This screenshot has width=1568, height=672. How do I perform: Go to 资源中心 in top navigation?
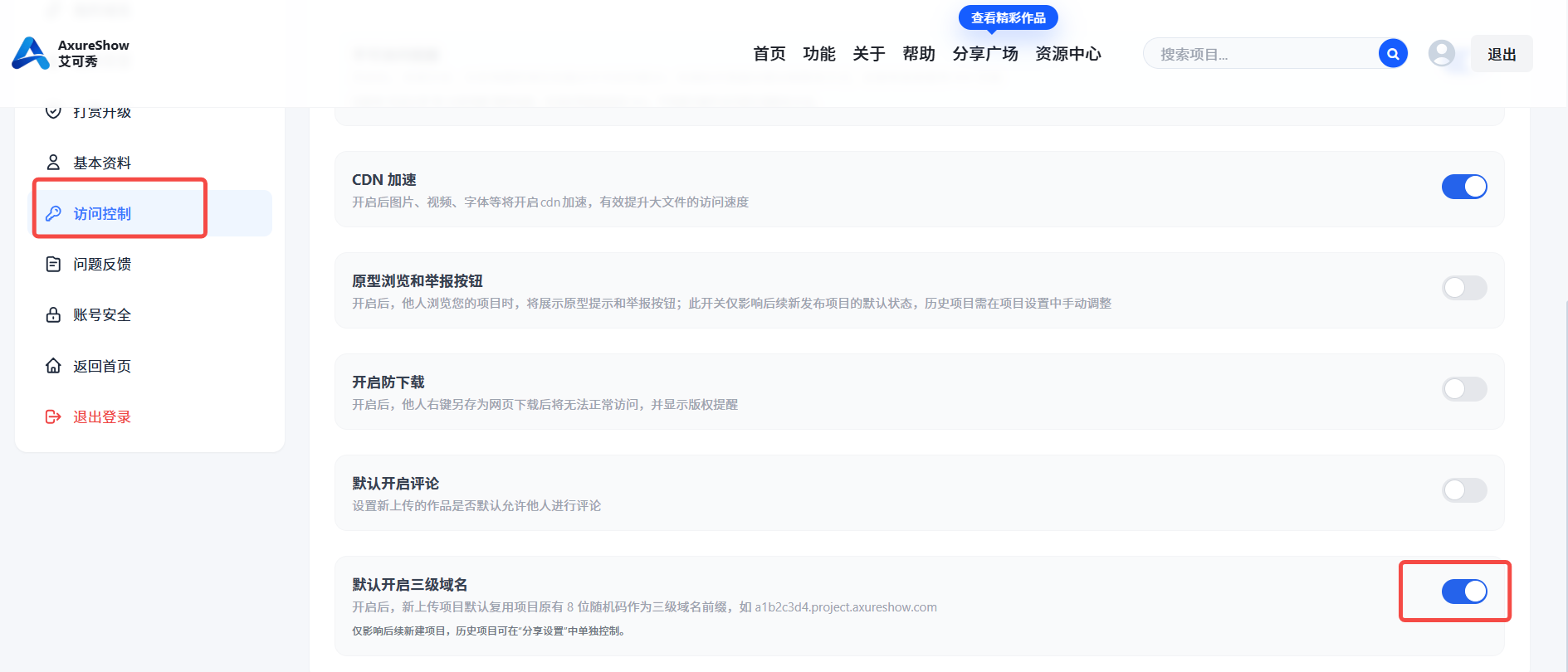(x=1068, y=54)
